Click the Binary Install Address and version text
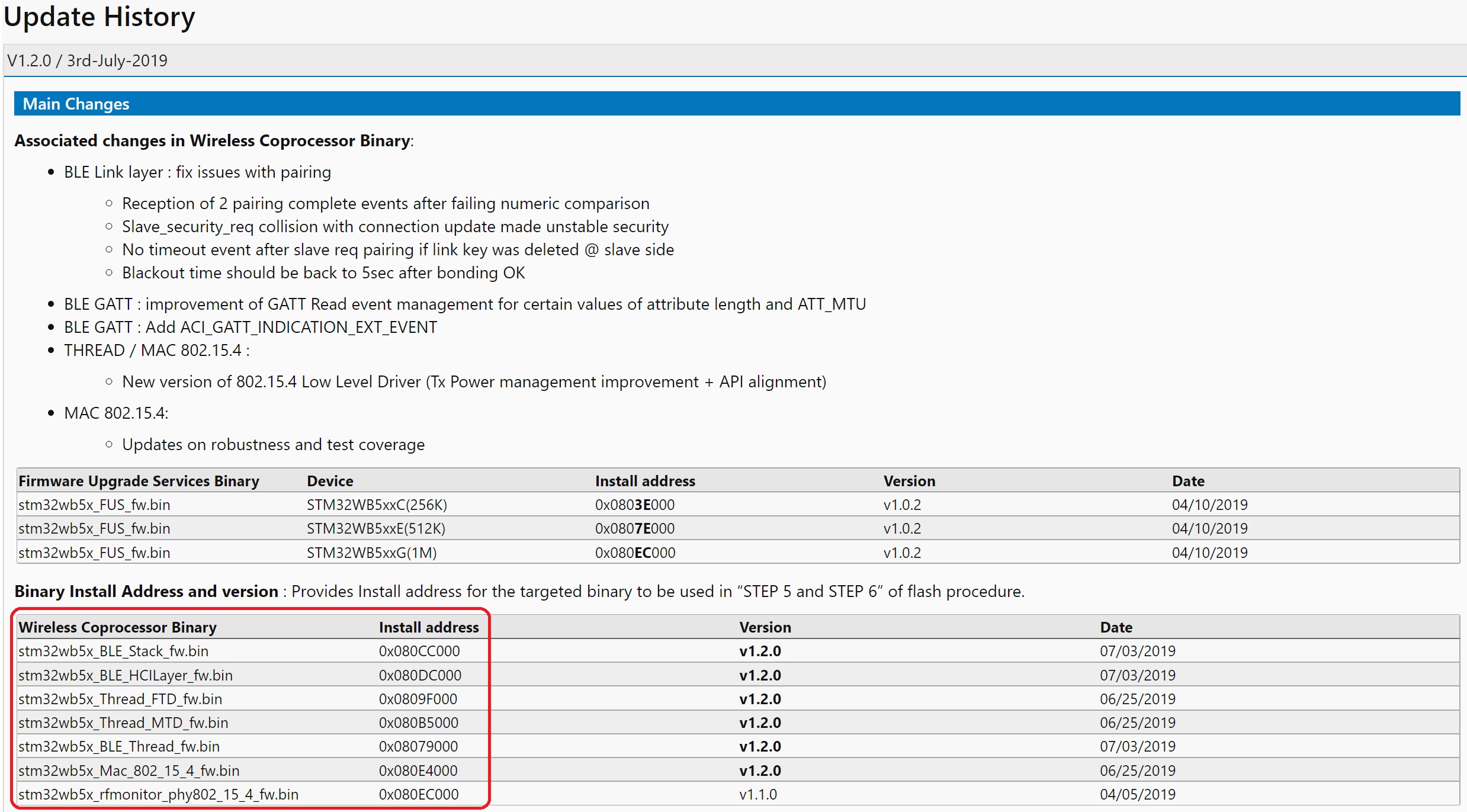 coord(146,591)
